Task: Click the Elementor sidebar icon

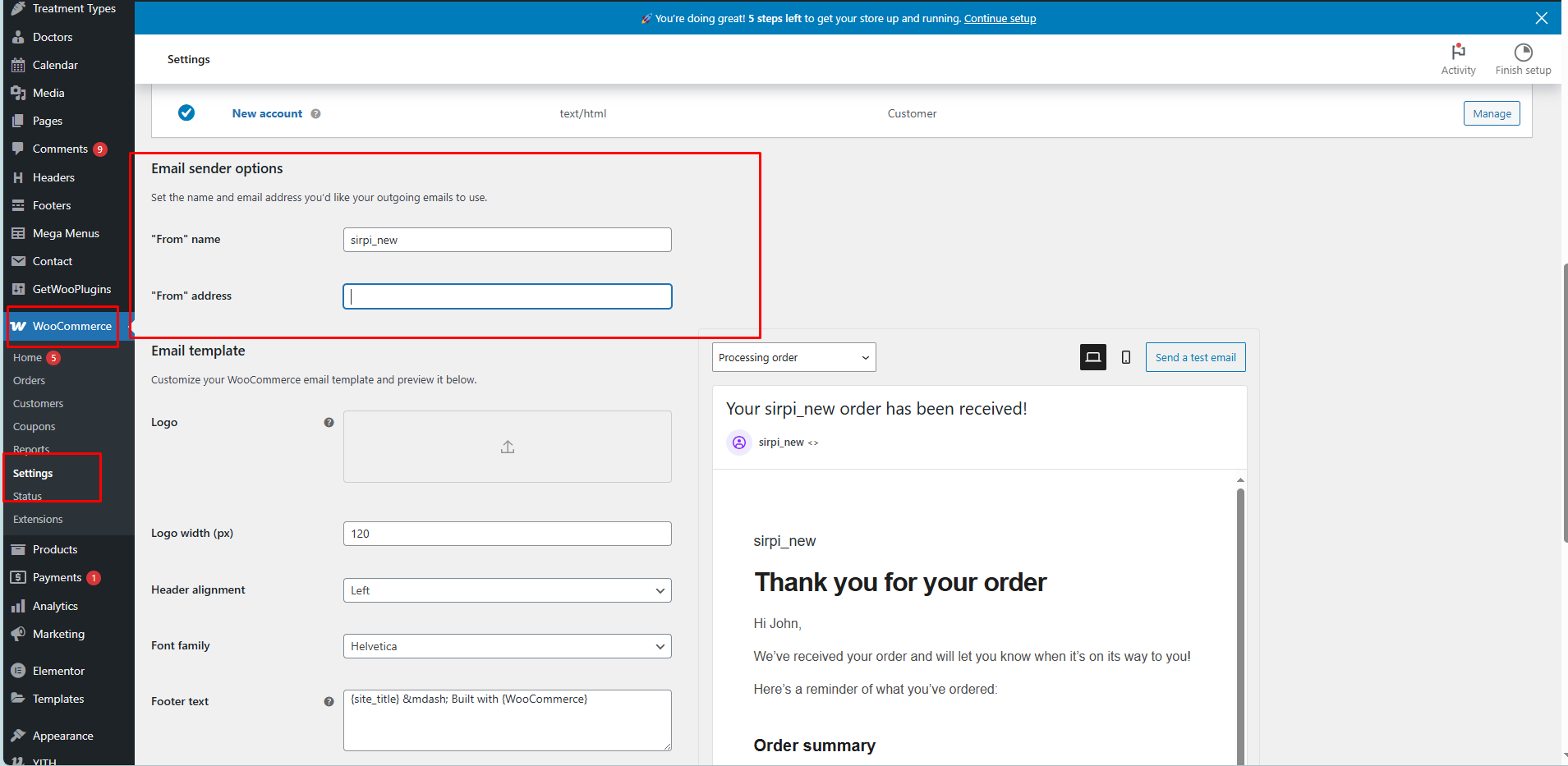Action: tap(18, 671)
